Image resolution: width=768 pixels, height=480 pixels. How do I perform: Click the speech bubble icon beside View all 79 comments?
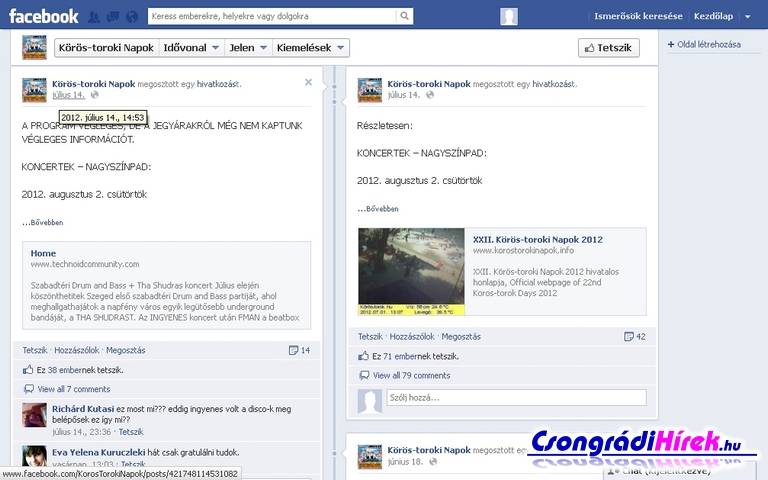point(364,376)
